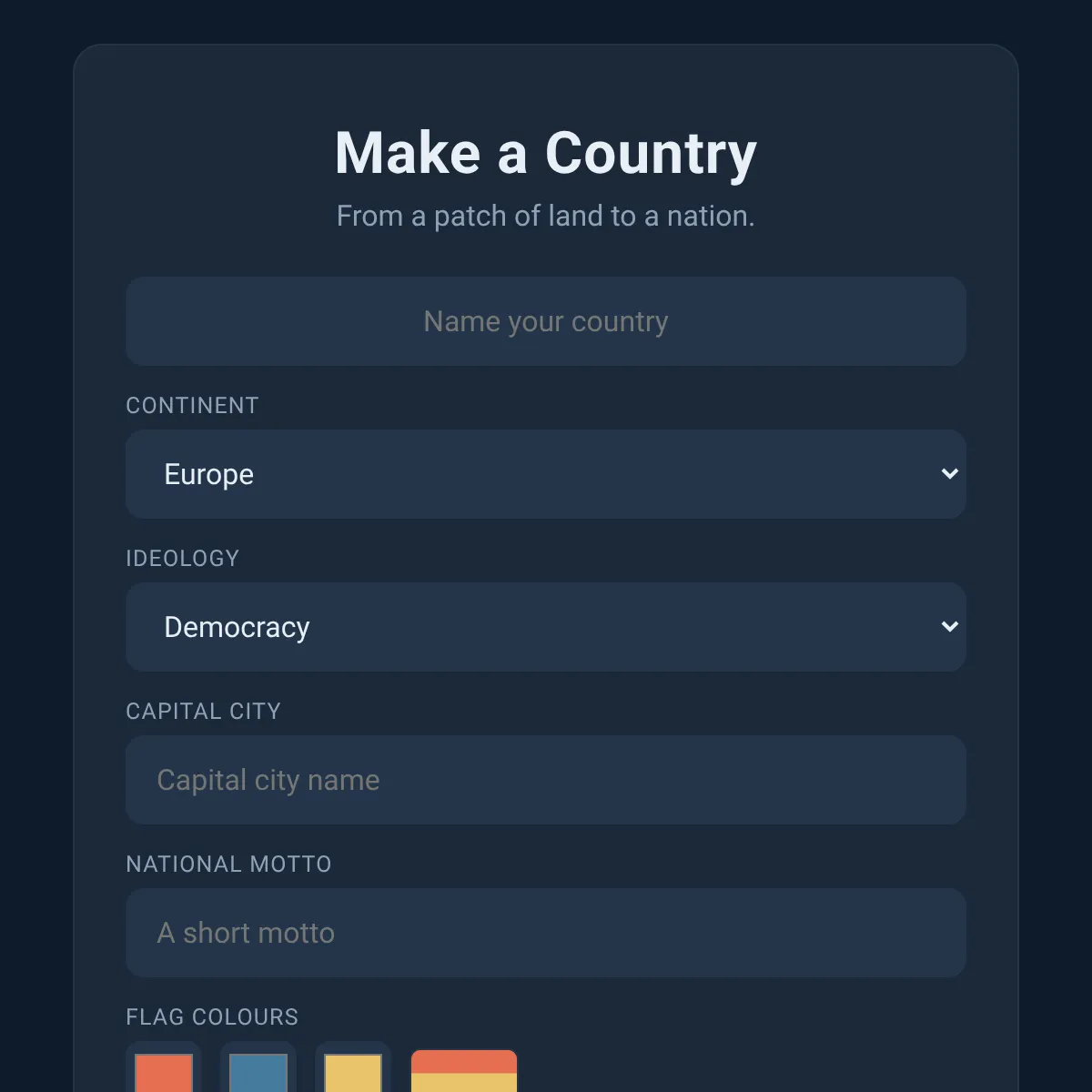Pick the blue flag colour swatch
This screenshot has height=1092, width=1092.
[258, 1073]
